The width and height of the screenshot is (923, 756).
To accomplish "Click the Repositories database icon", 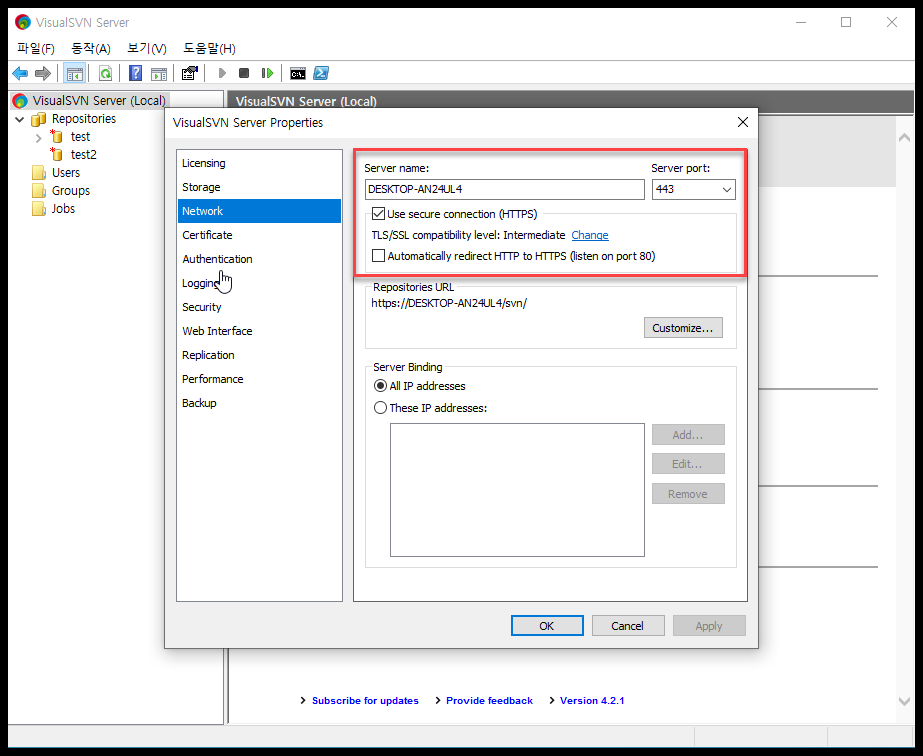I will (x=38, y=120).
